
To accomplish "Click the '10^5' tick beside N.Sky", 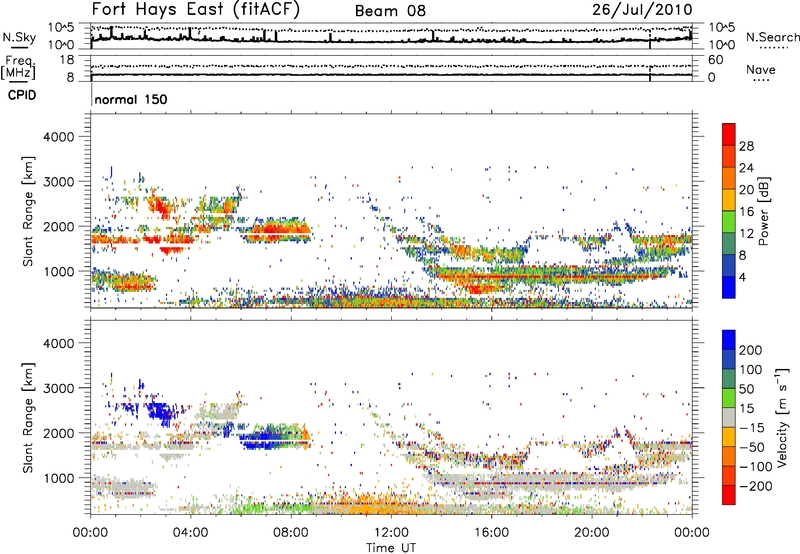I will click(x=61, y=28).
